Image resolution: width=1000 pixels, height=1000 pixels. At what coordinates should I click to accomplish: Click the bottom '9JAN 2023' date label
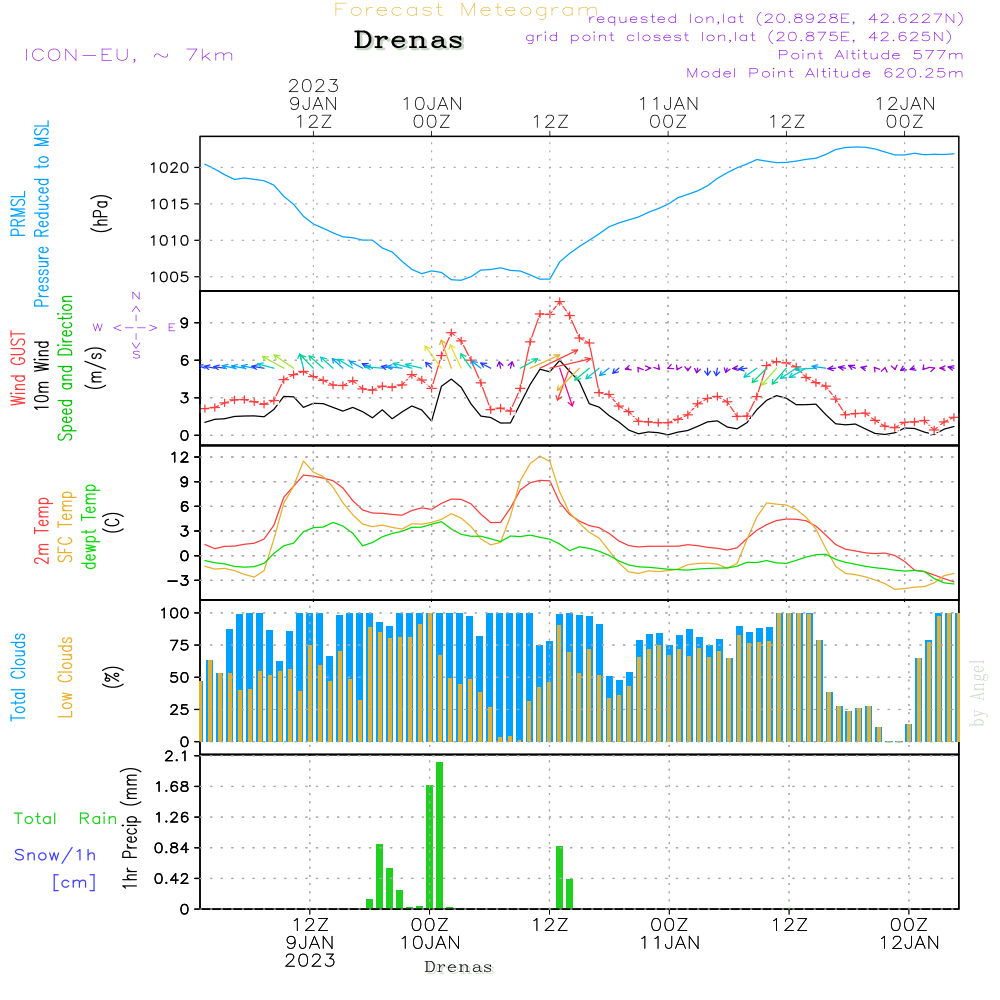coord(310,952)
